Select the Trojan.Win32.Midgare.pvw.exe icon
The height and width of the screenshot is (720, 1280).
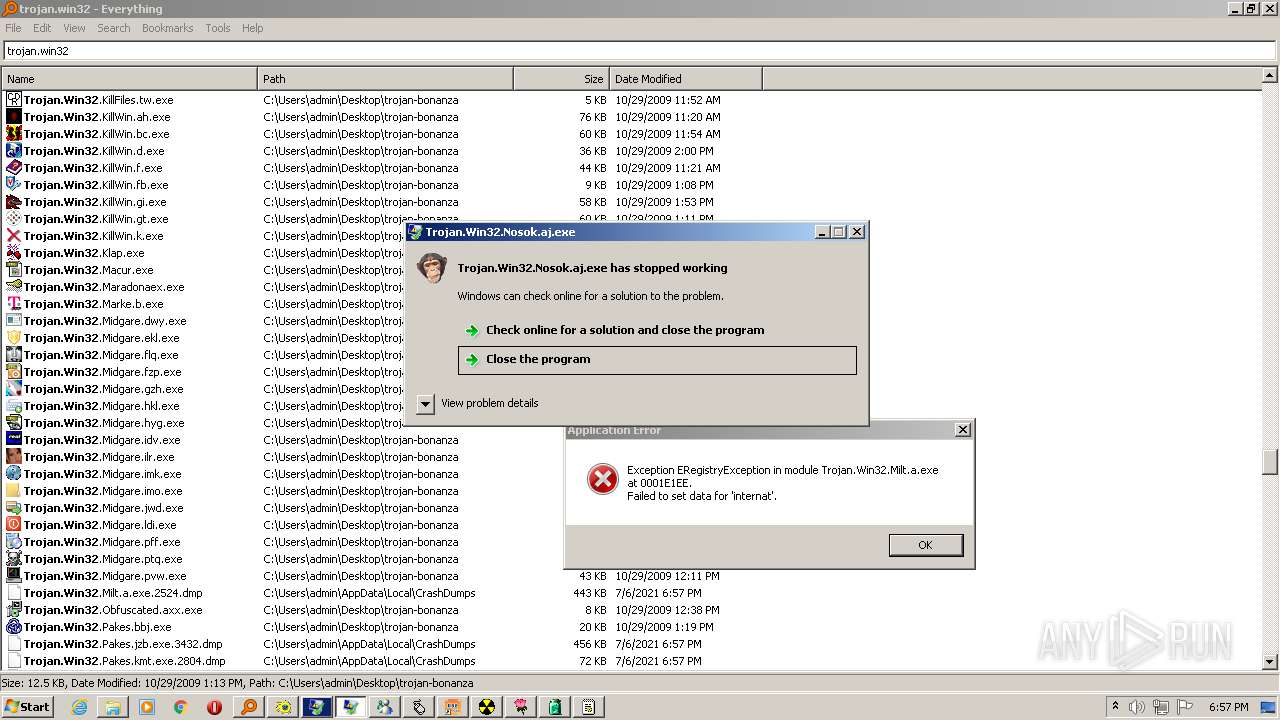[x=14, y=576]
